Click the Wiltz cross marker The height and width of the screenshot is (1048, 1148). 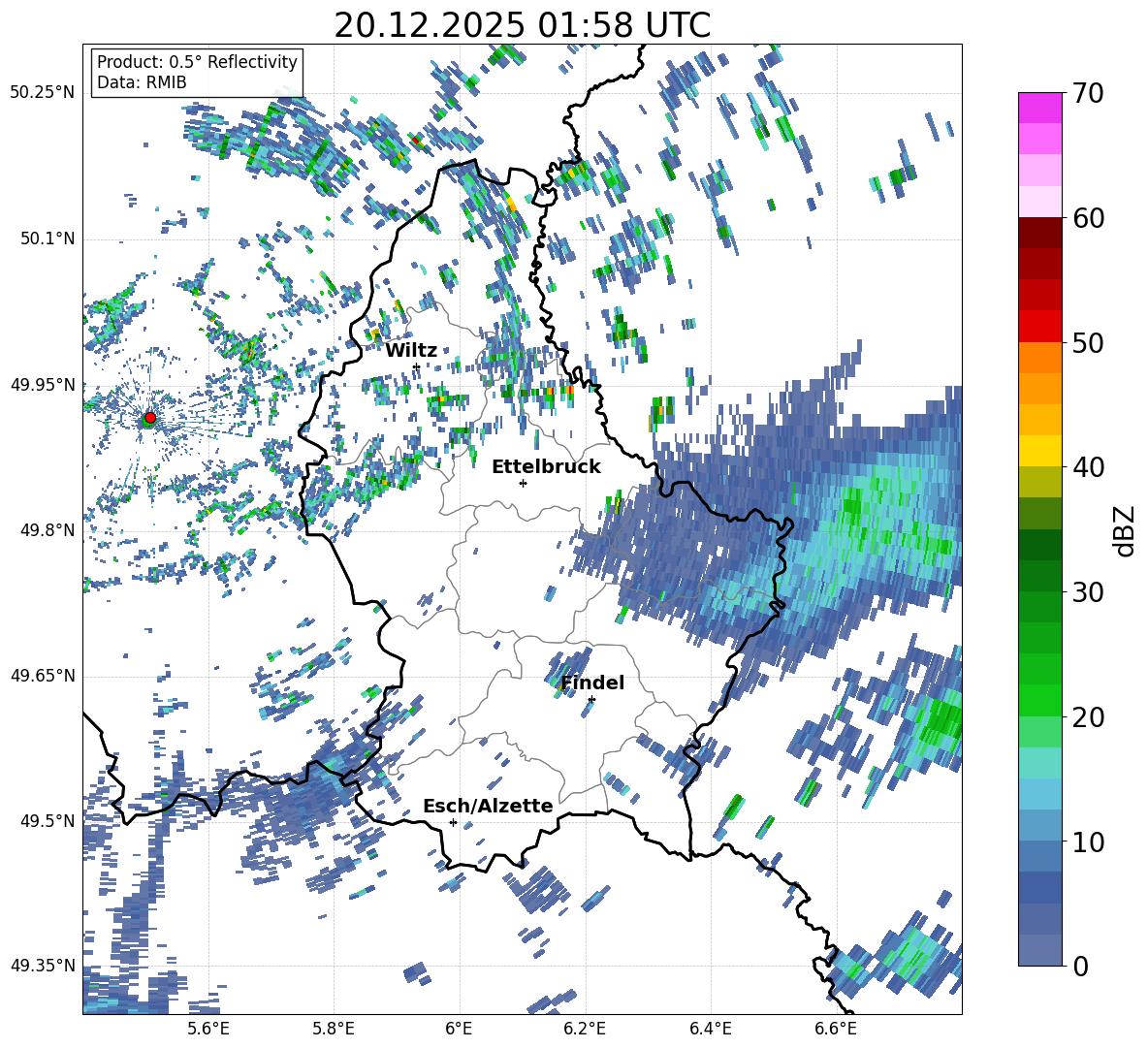click(x=417, y=366)
